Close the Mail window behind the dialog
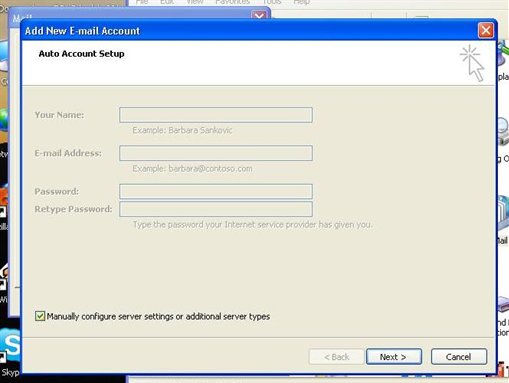The image size is (509, 383). click(259, 15)
